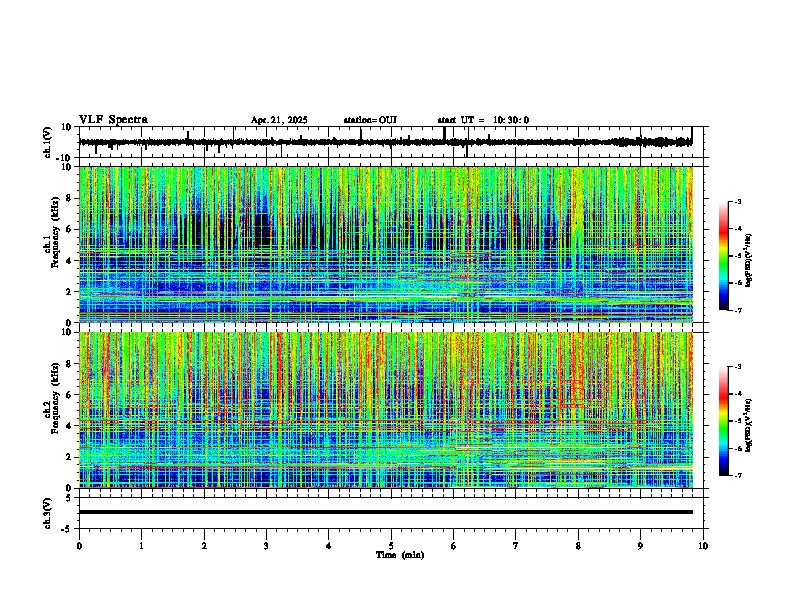The height and width of the screenshot is (612, 792).
Task: Click the '4' kHz tick of ch.2 spectrogram
Action: [x=70, y=426]
